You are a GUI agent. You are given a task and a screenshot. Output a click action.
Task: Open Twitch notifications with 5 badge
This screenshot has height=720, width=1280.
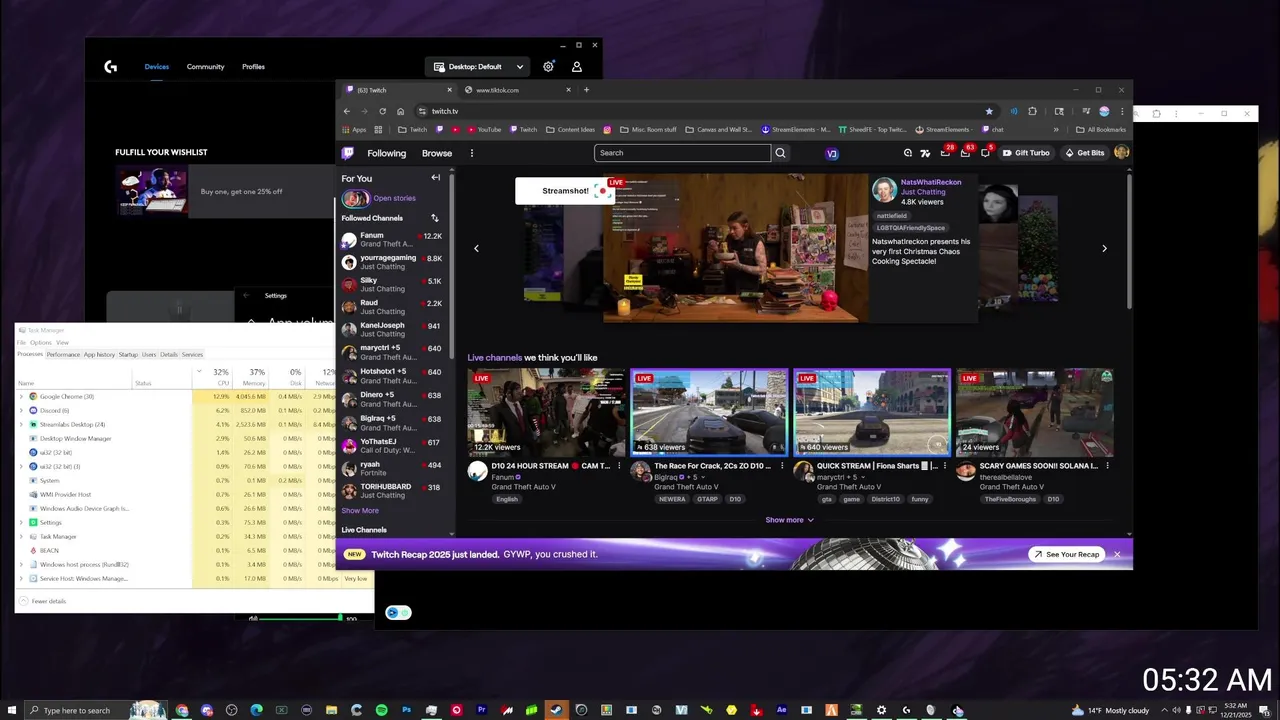pyautogui.click(x=985, y=153)
